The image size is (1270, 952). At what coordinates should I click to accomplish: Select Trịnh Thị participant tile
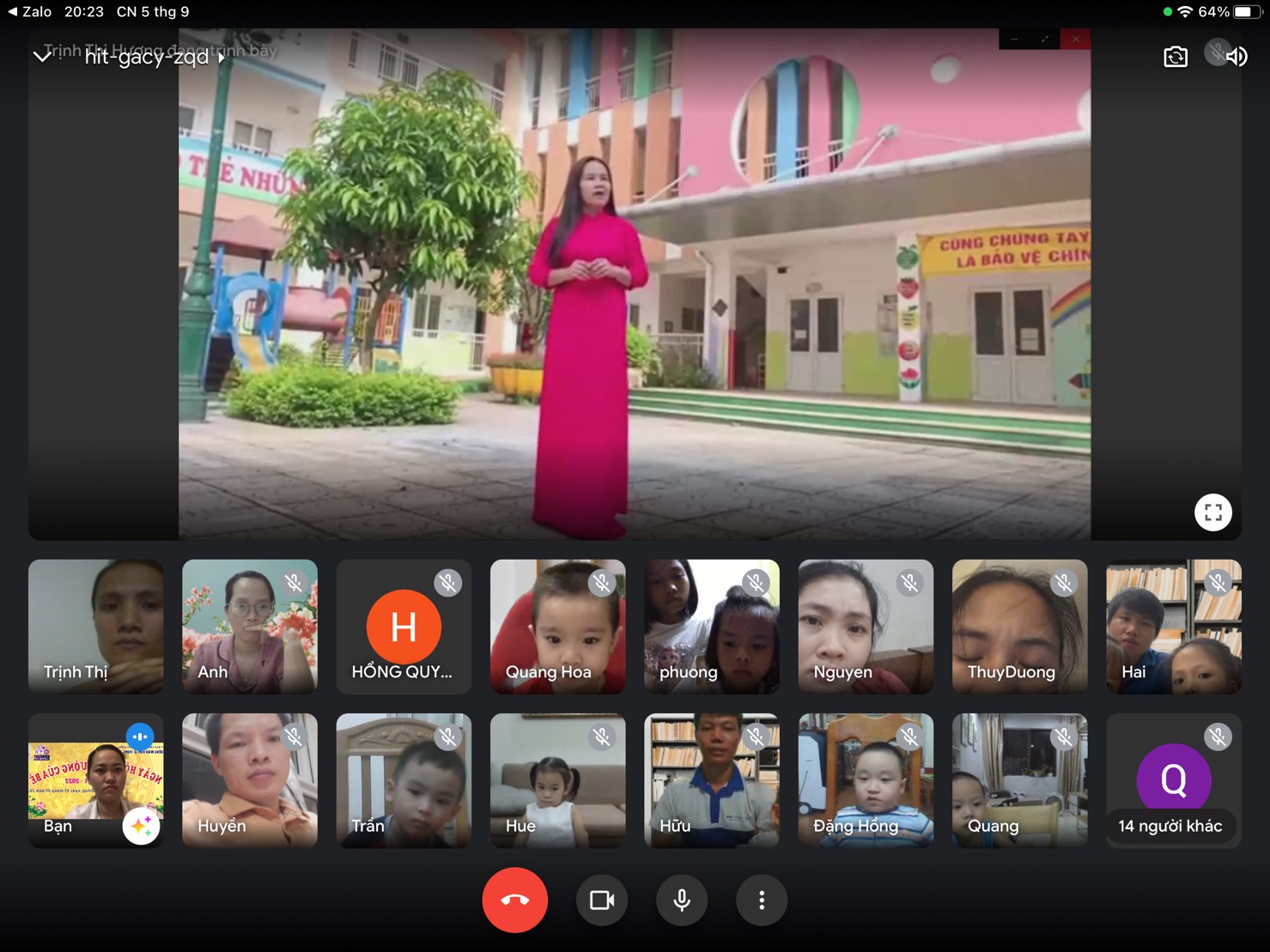click(x=95, y=627)
